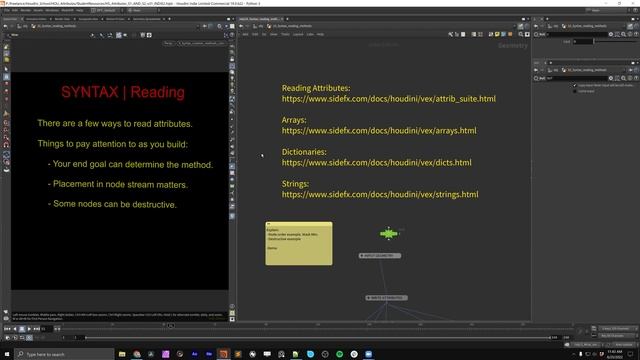Open the Arrays arrays.html documentation link
The height and width of the screenshot is (360, 640).
[379, 131]
